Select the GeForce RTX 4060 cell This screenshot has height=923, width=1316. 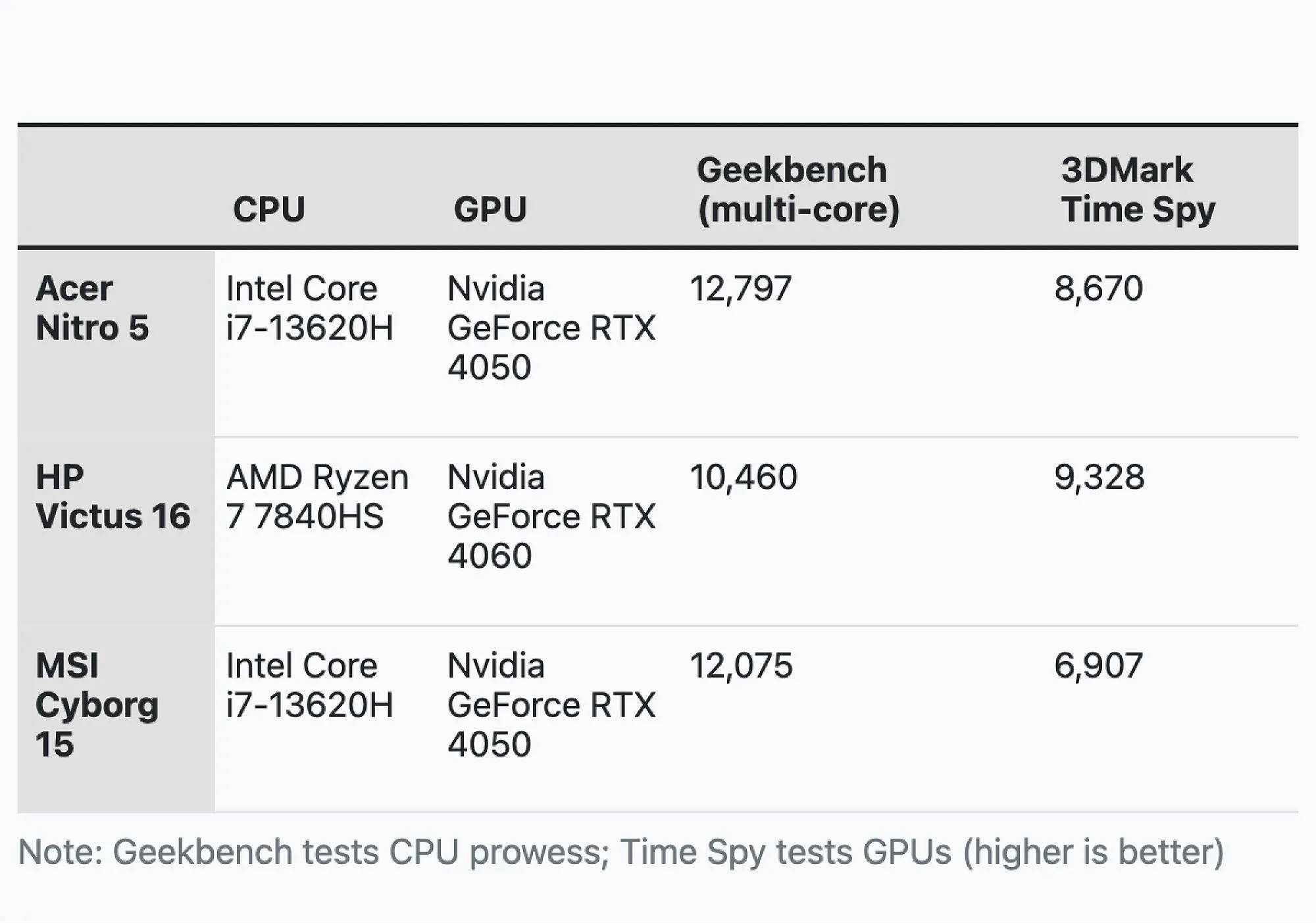551,516
